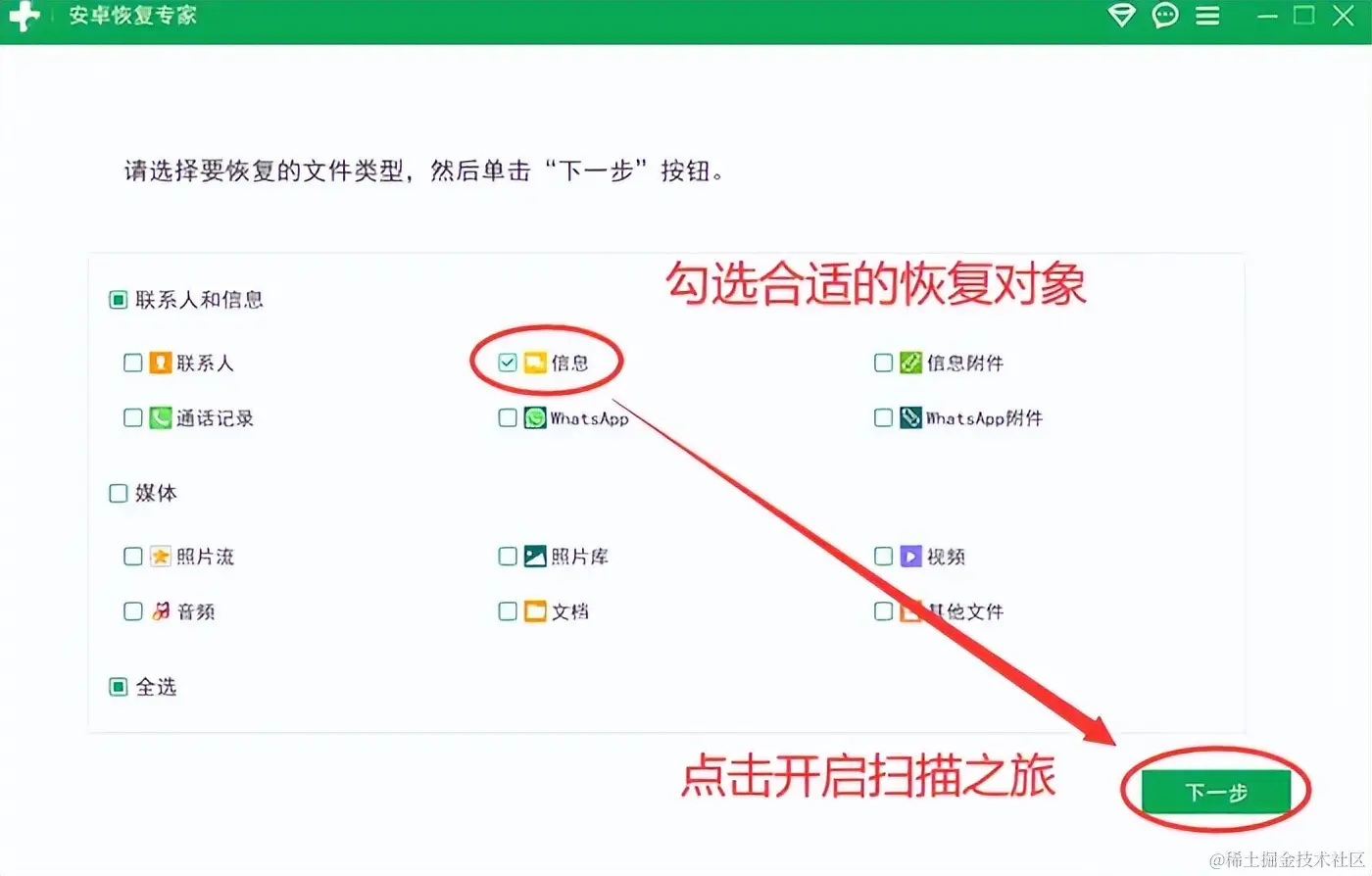Maximize the recovery app window
Screen dimensions: 1372x876
point(1303,16)
